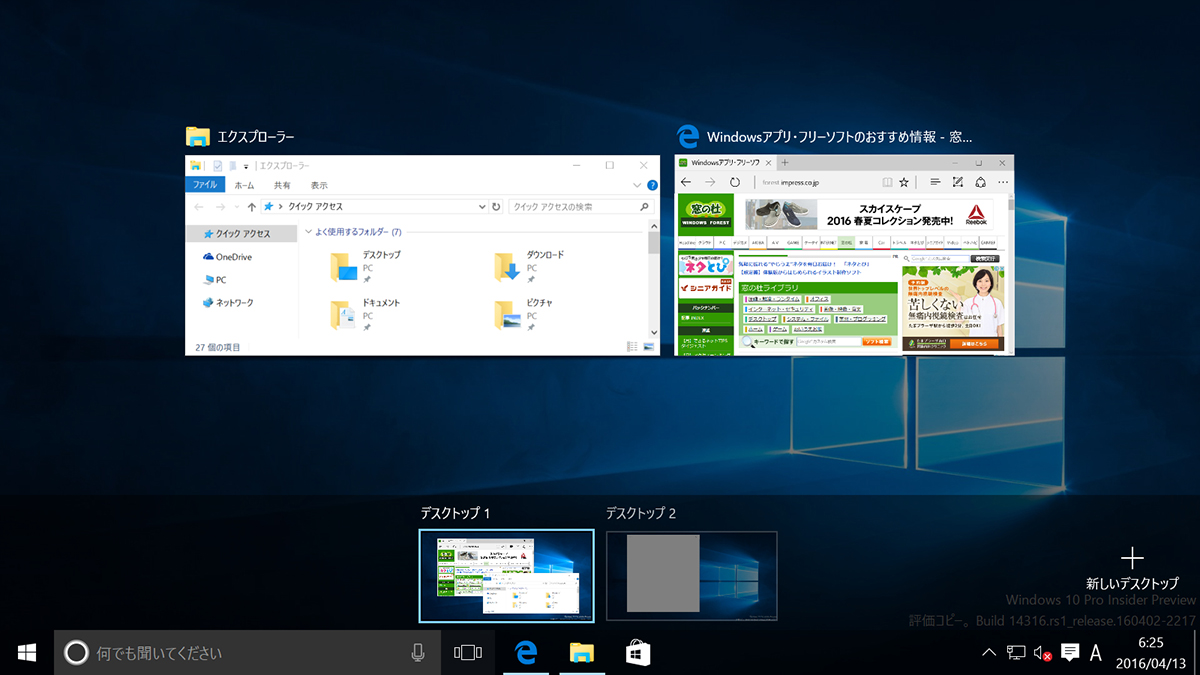The width and height of the screenshot is (1200, 675).
Task: Switch Explorer to details view icon
Action: click(632, 346)
